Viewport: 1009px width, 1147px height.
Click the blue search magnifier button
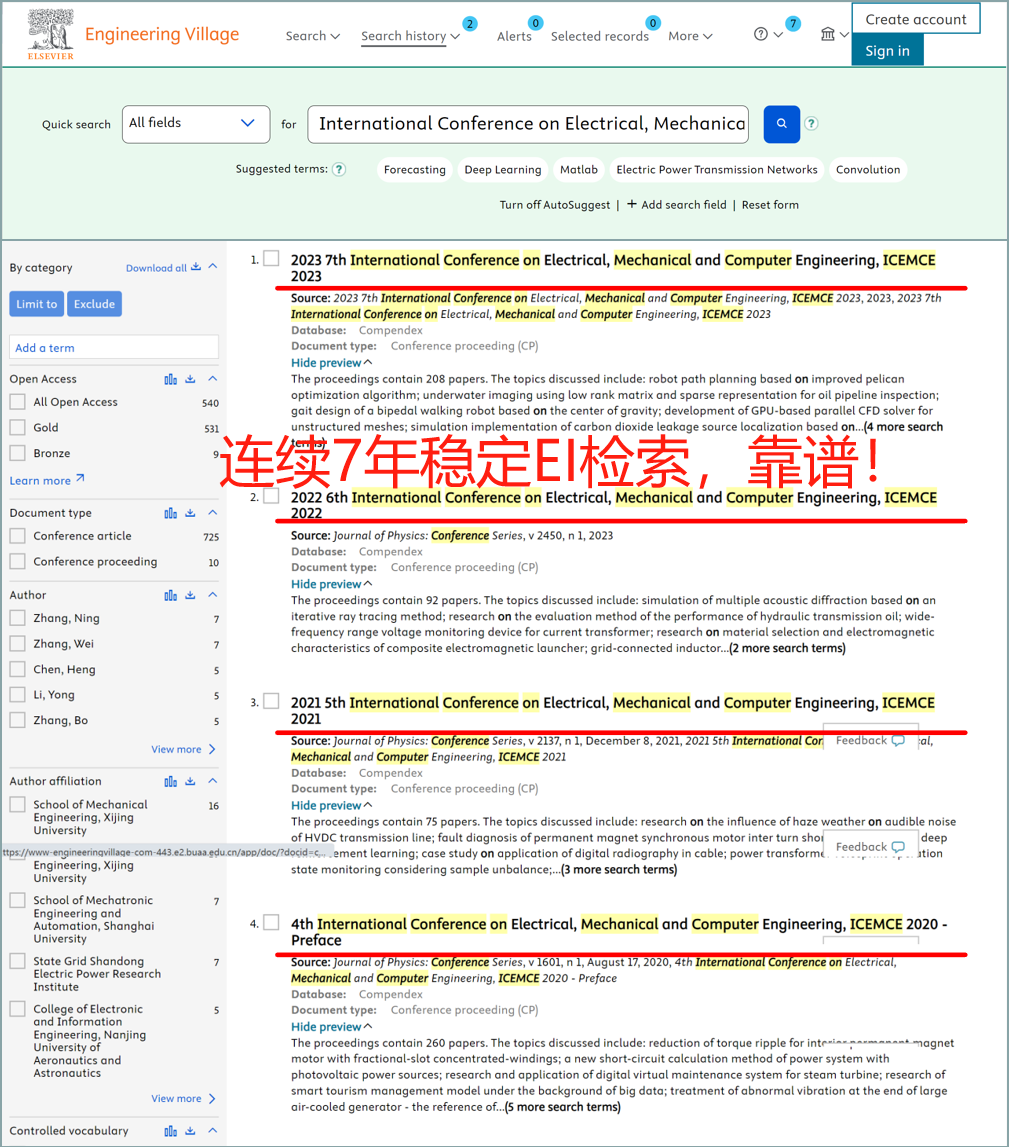(781, 124)
